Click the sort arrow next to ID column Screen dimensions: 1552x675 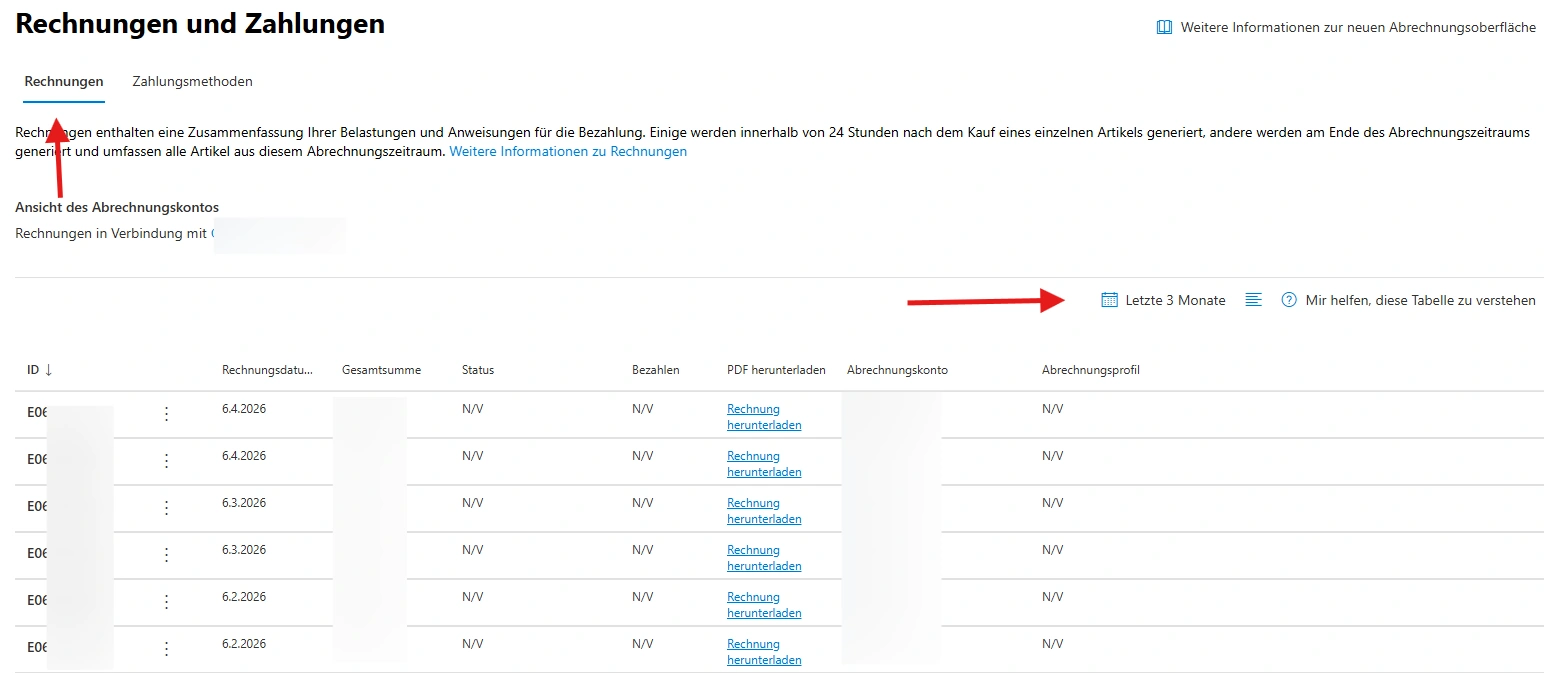(48, 370)
